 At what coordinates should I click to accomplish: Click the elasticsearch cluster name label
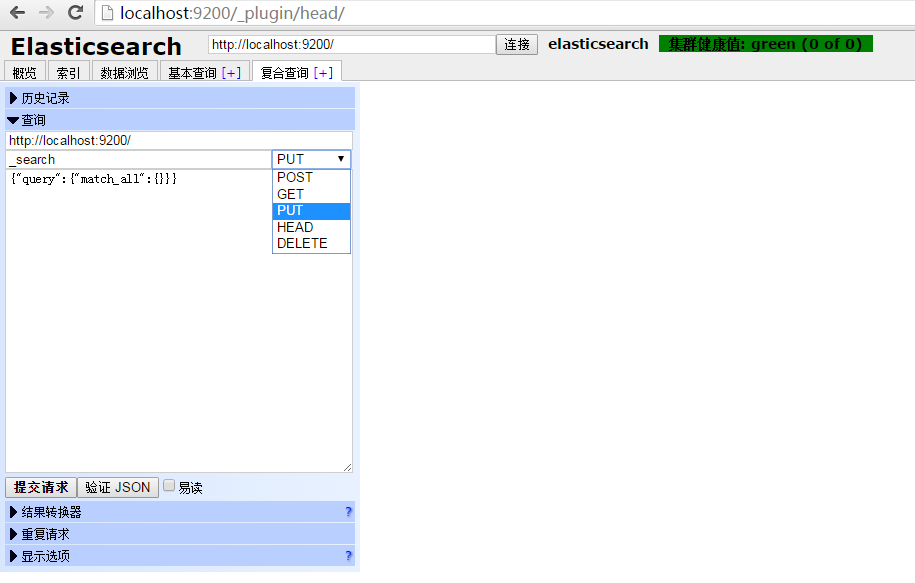(598, 44)
